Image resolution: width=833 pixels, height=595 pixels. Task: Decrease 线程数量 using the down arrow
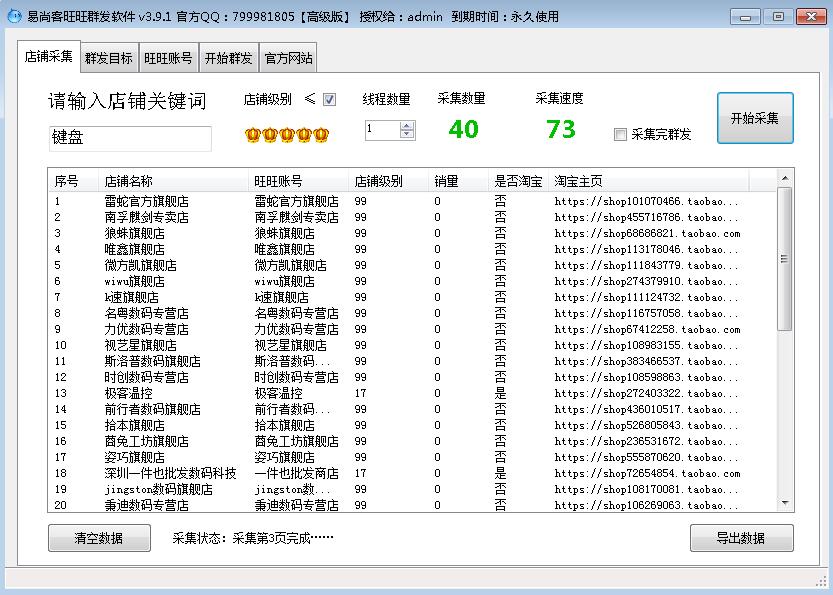[x=406, y=134]
